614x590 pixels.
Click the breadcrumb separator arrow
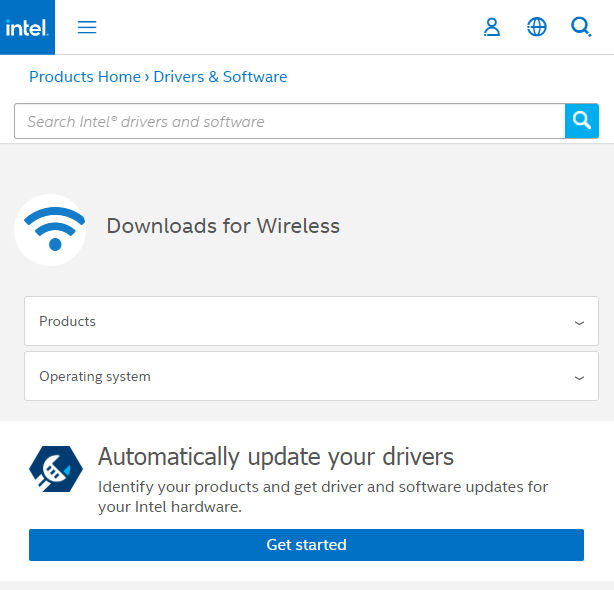tap(147, 77)
